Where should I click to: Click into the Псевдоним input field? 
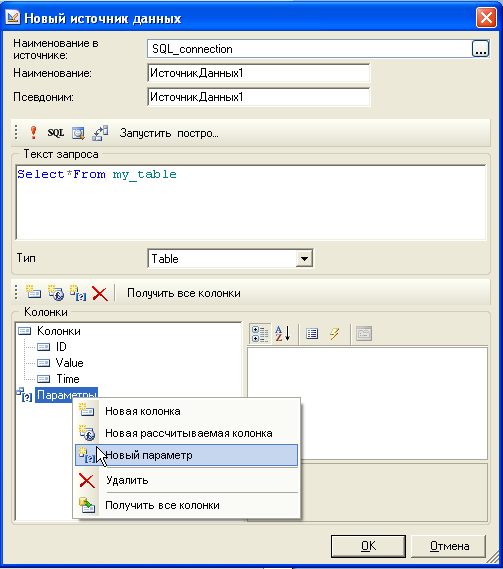click(259, 97)
